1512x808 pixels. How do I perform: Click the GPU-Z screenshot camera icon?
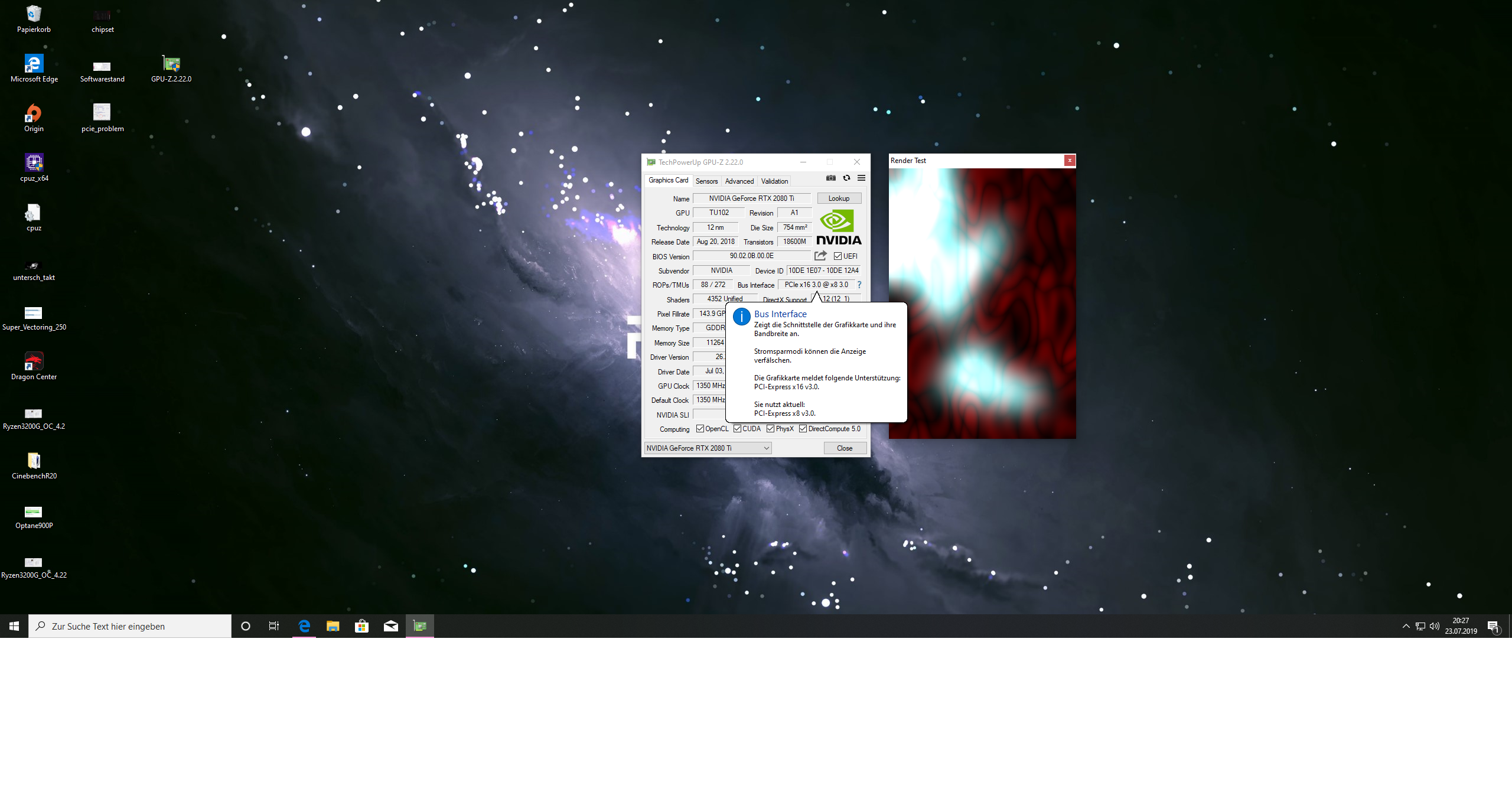tap(831, 178)
